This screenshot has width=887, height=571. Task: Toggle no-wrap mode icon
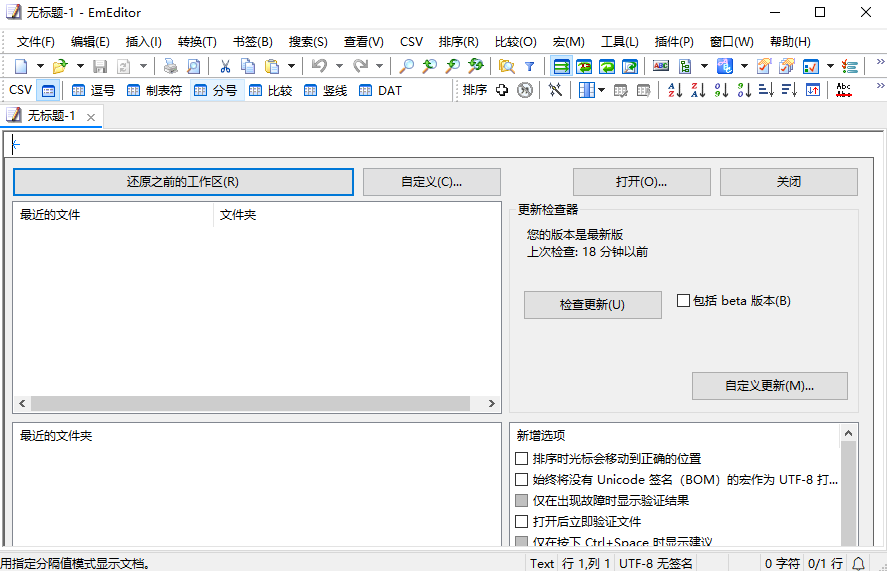561,66
